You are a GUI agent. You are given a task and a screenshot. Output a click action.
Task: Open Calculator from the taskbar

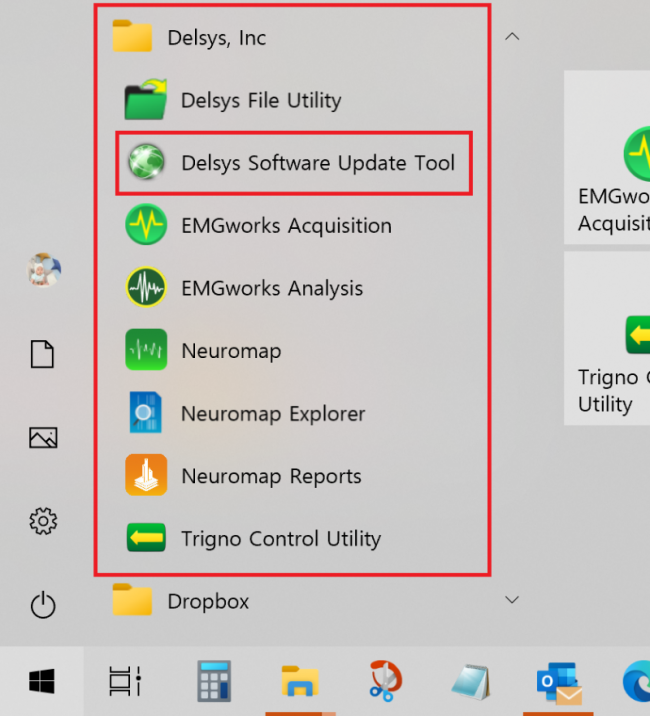click(214, 681)
